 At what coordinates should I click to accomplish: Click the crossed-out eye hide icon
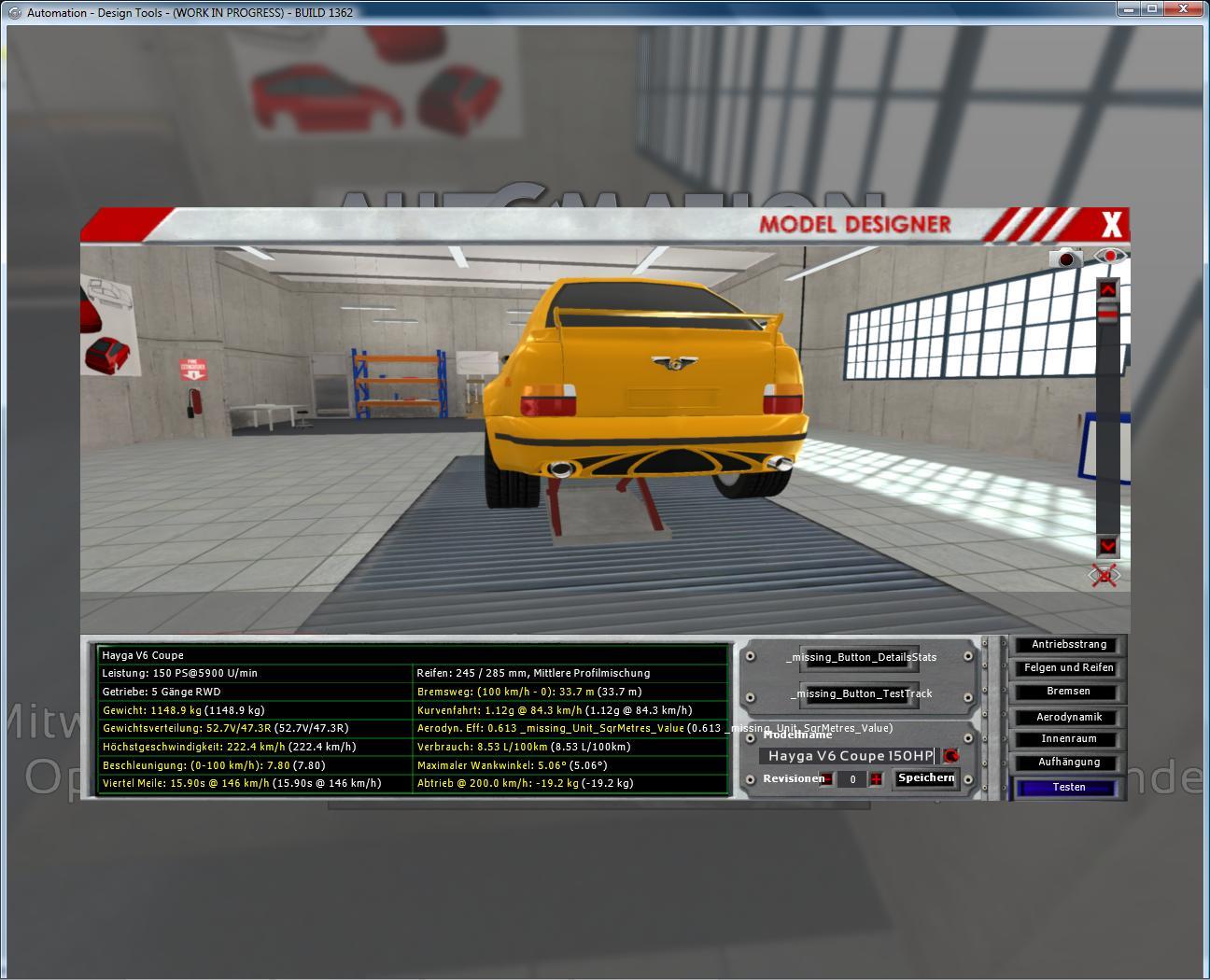point(1105,576)
